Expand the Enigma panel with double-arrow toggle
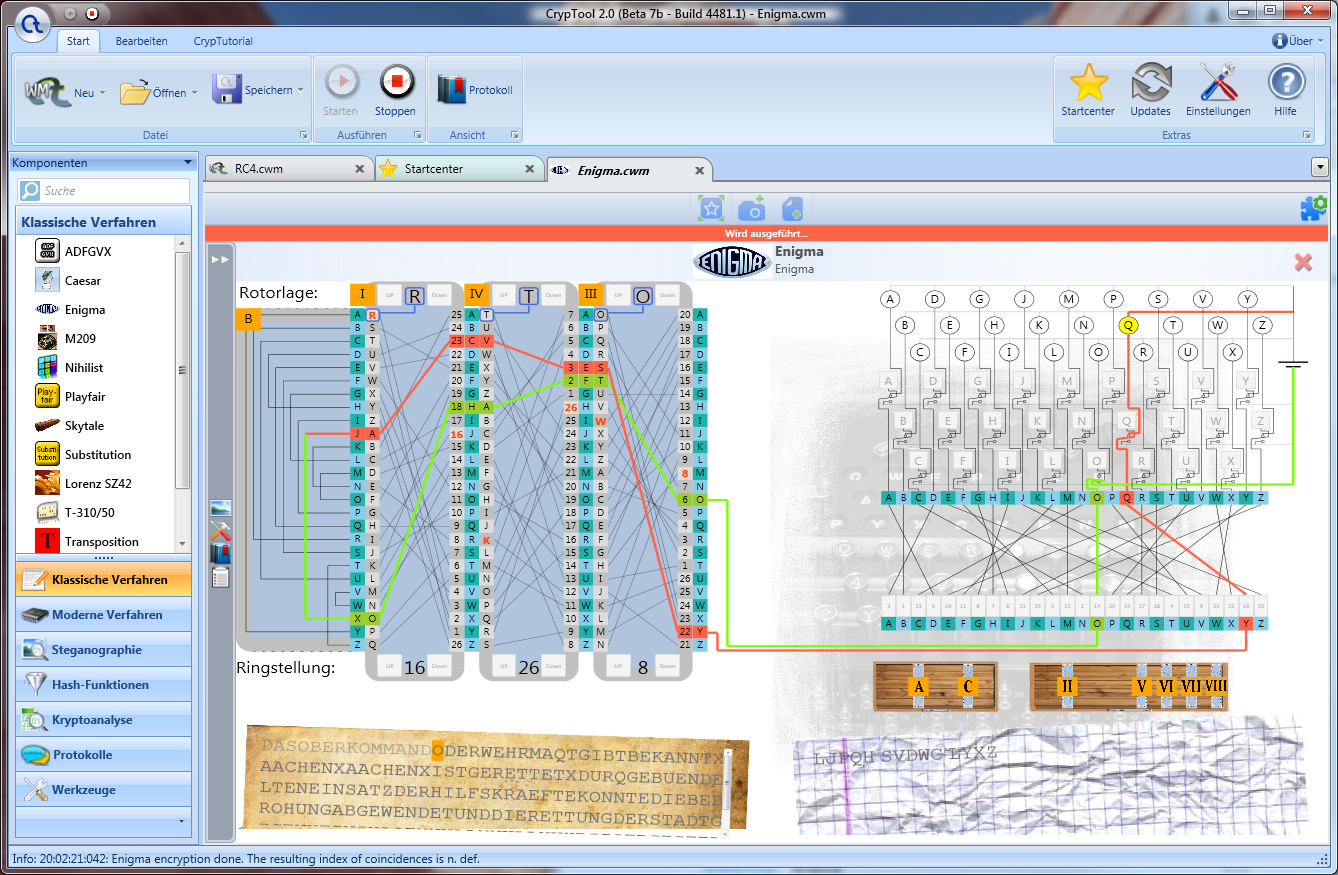Viewport: 1338px width, 875px height. click(220, 259)
